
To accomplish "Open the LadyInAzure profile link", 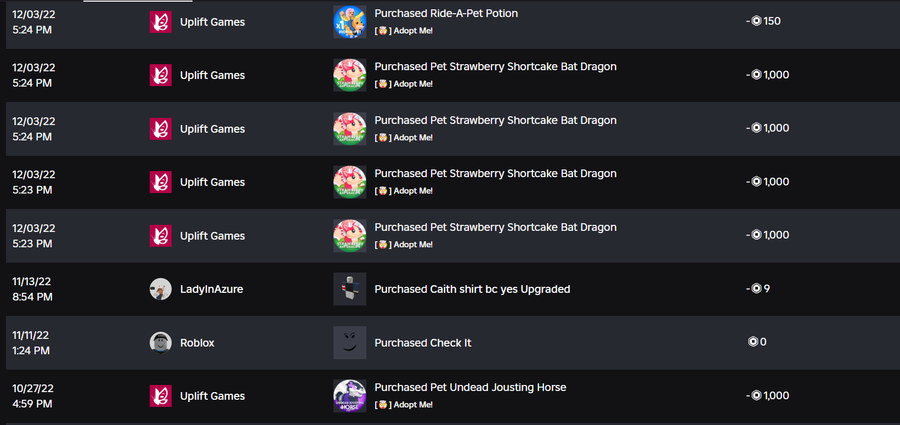I will pos(211,289).
